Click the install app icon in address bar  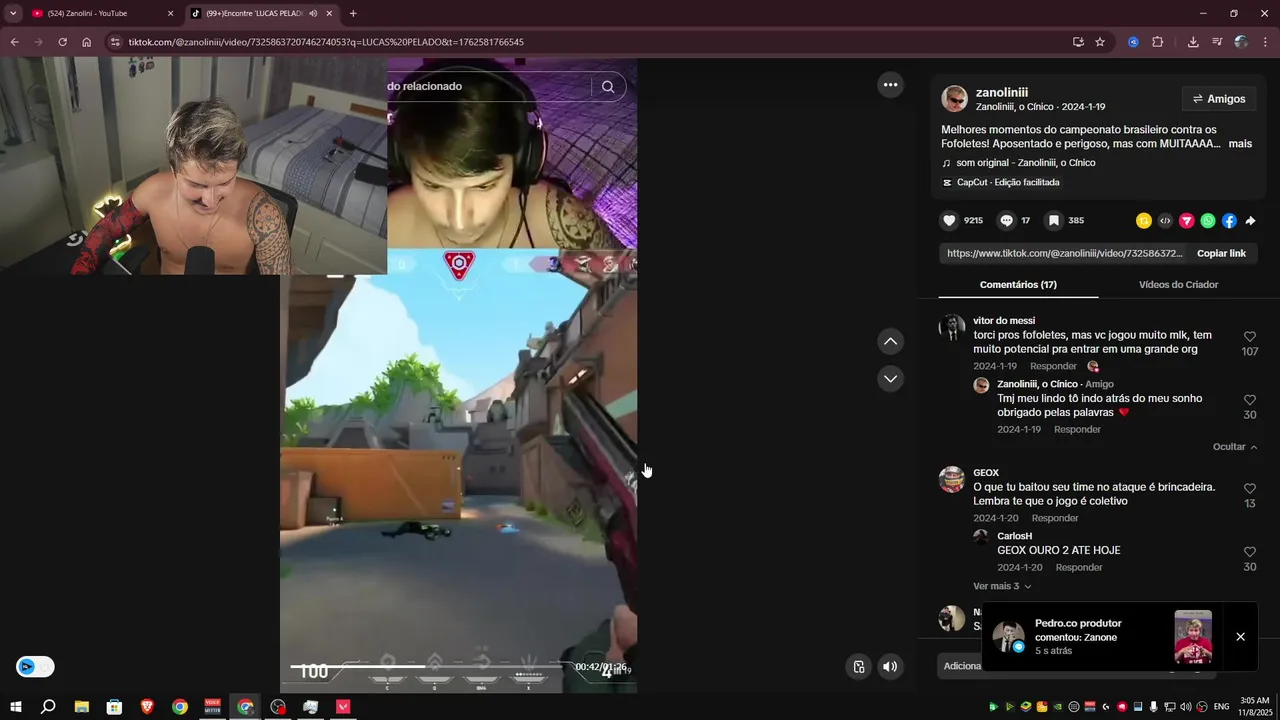1078,42
